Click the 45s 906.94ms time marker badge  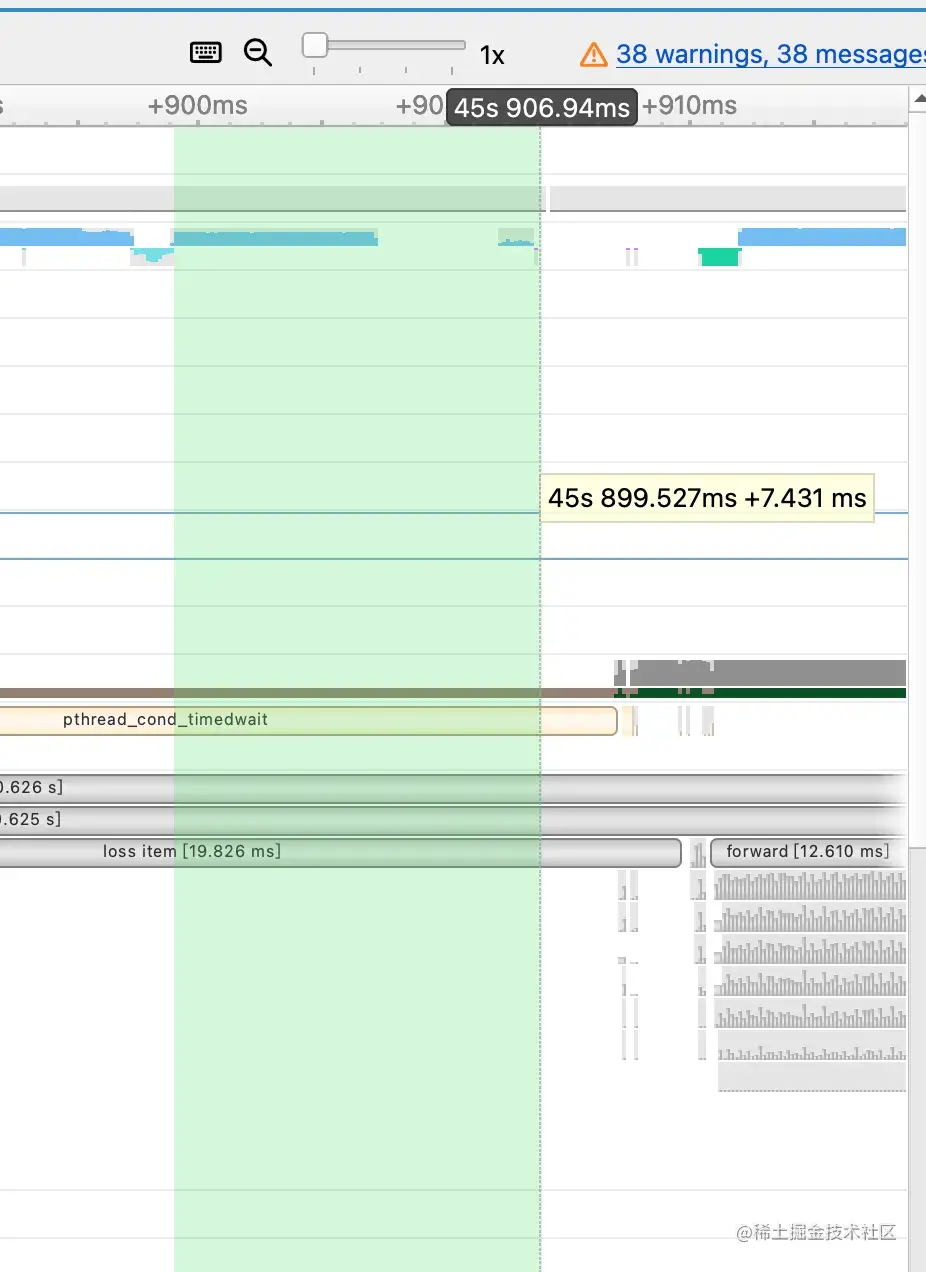pos(542,107)
